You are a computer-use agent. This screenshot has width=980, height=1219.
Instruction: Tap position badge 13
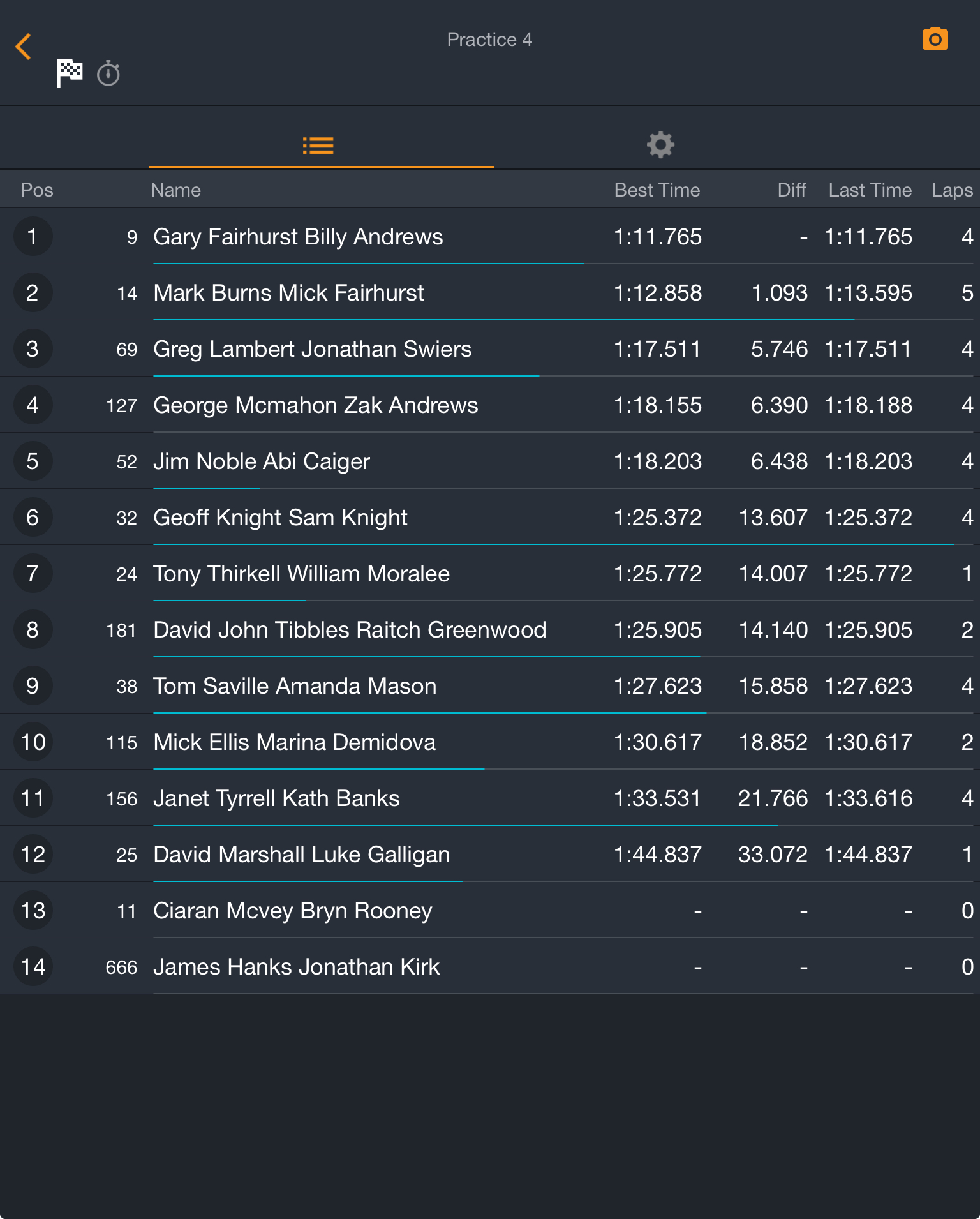[33, 911]
